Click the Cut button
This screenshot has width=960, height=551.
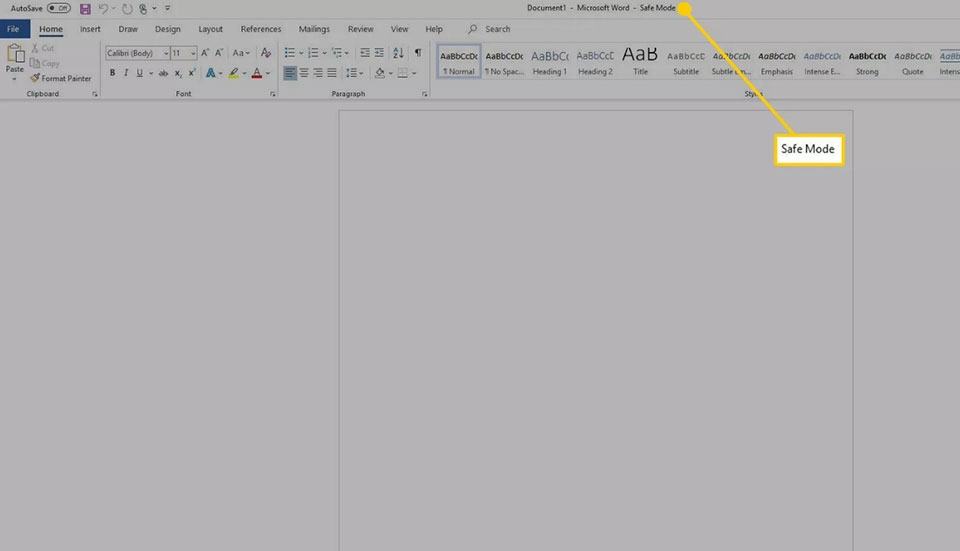coord(43,48)
